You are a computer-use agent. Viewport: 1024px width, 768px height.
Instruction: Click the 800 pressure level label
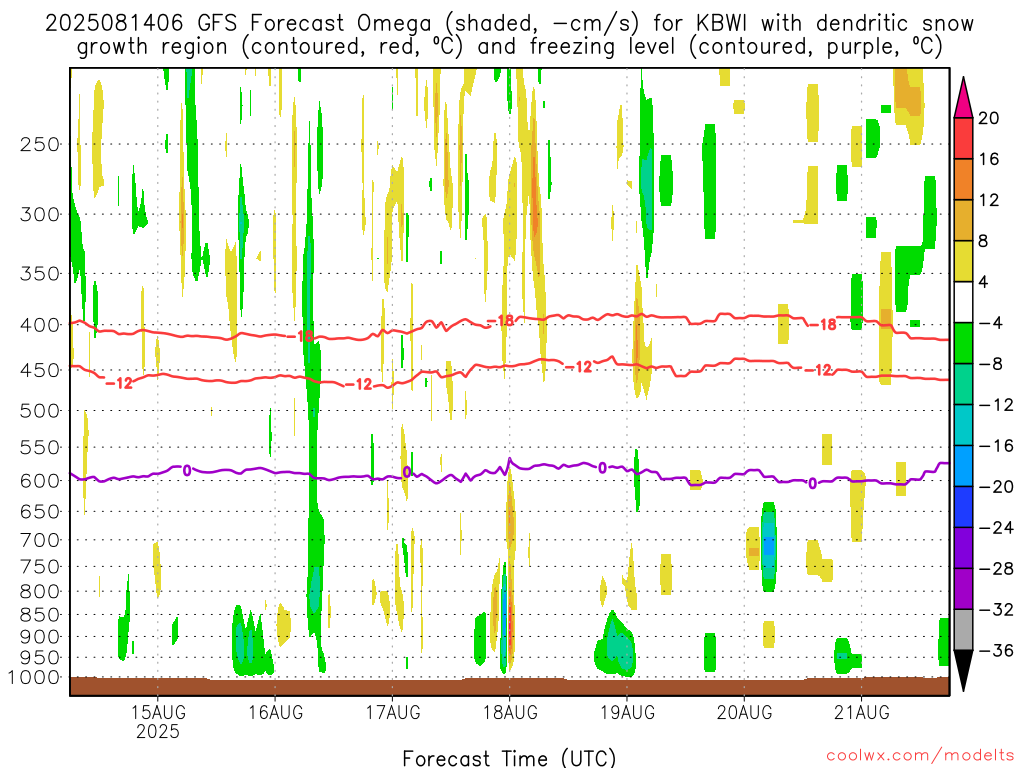40,592
